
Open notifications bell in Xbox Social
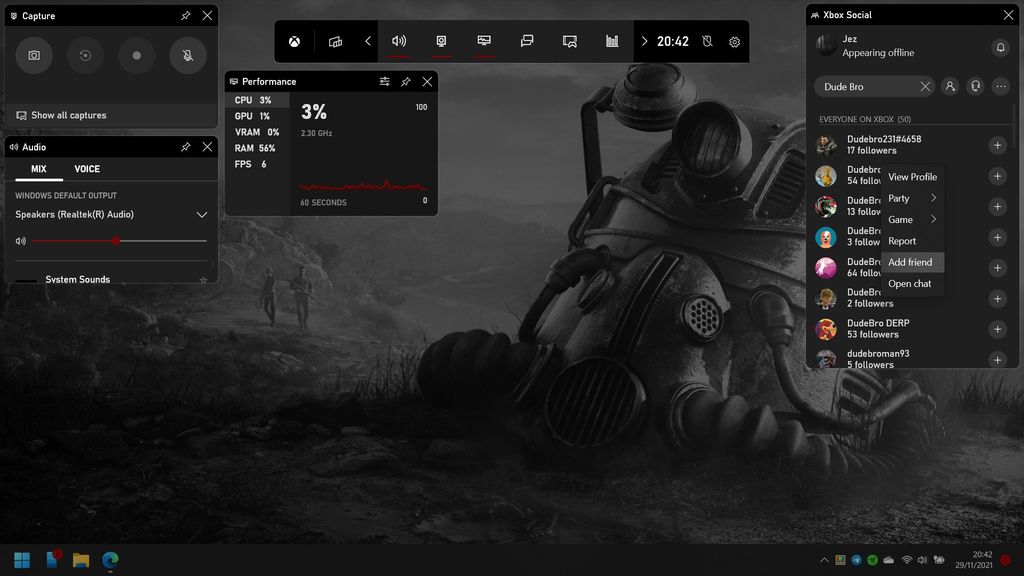coord(1001,47)
